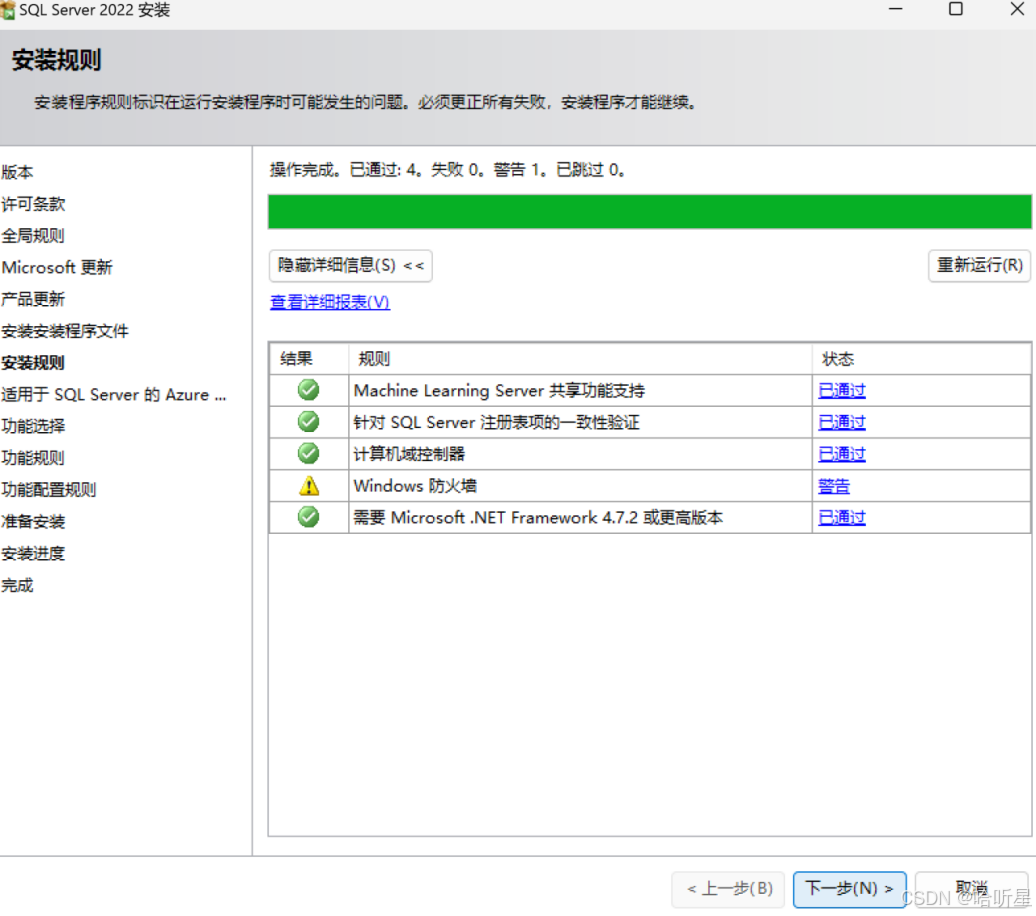
Task: Click the 取消 button
Action: [x=972, y=889]
